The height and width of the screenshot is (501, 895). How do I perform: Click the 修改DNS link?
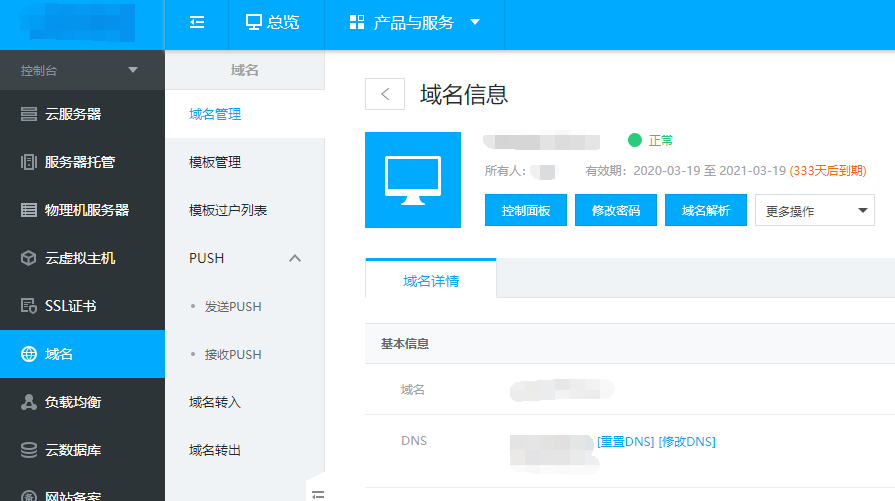[687, 442]
